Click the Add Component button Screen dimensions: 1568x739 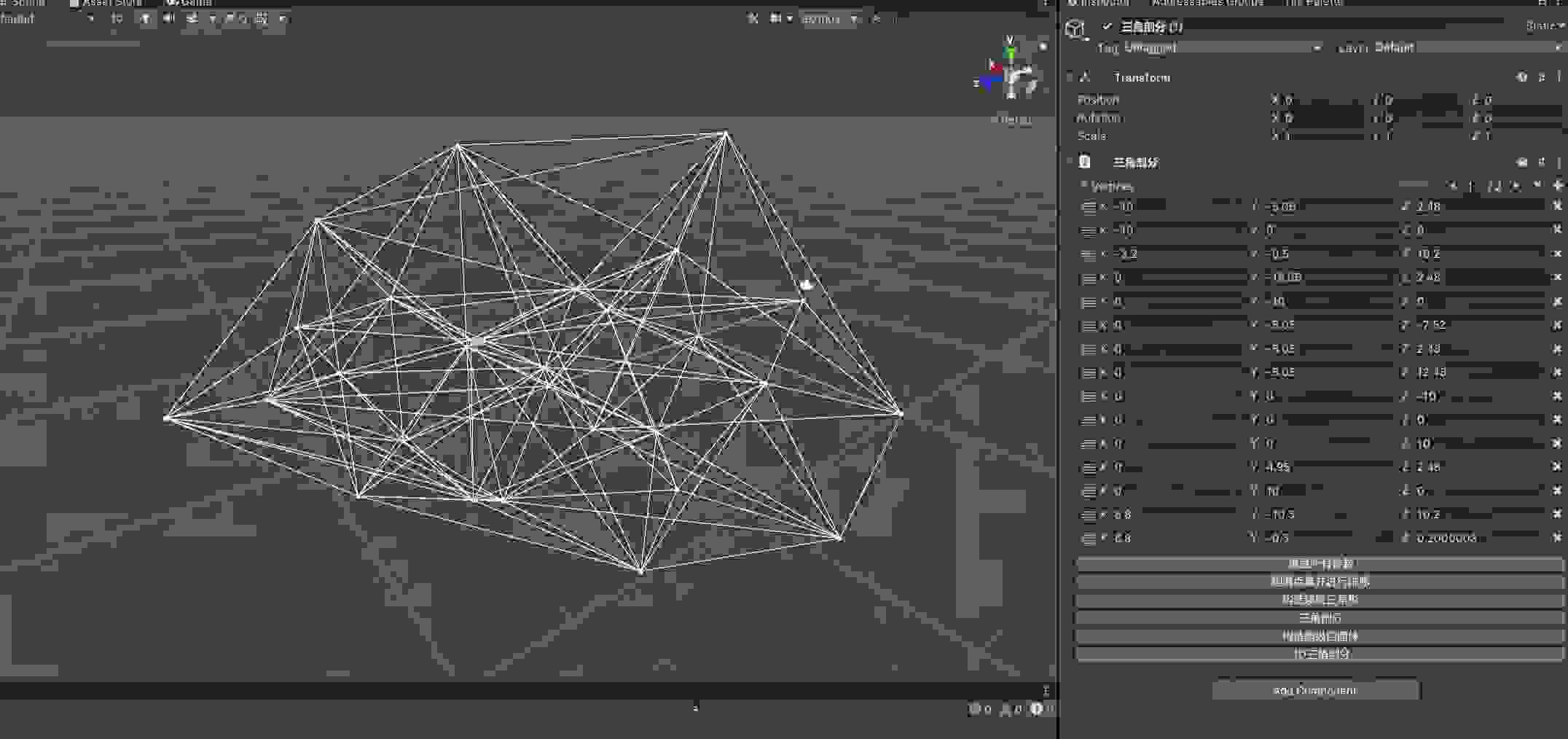(x=1316, y=690)
